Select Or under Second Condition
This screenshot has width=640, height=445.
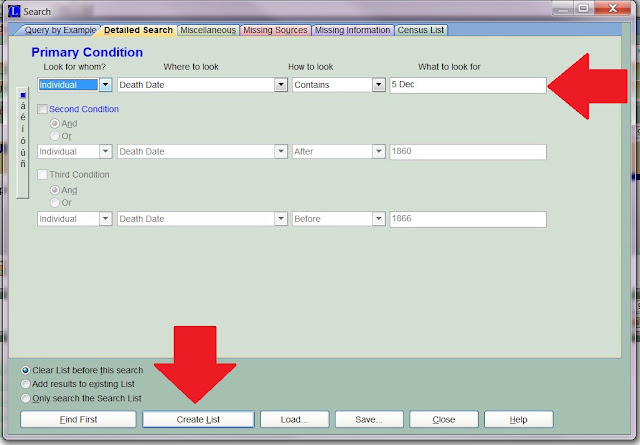(55, 136)
